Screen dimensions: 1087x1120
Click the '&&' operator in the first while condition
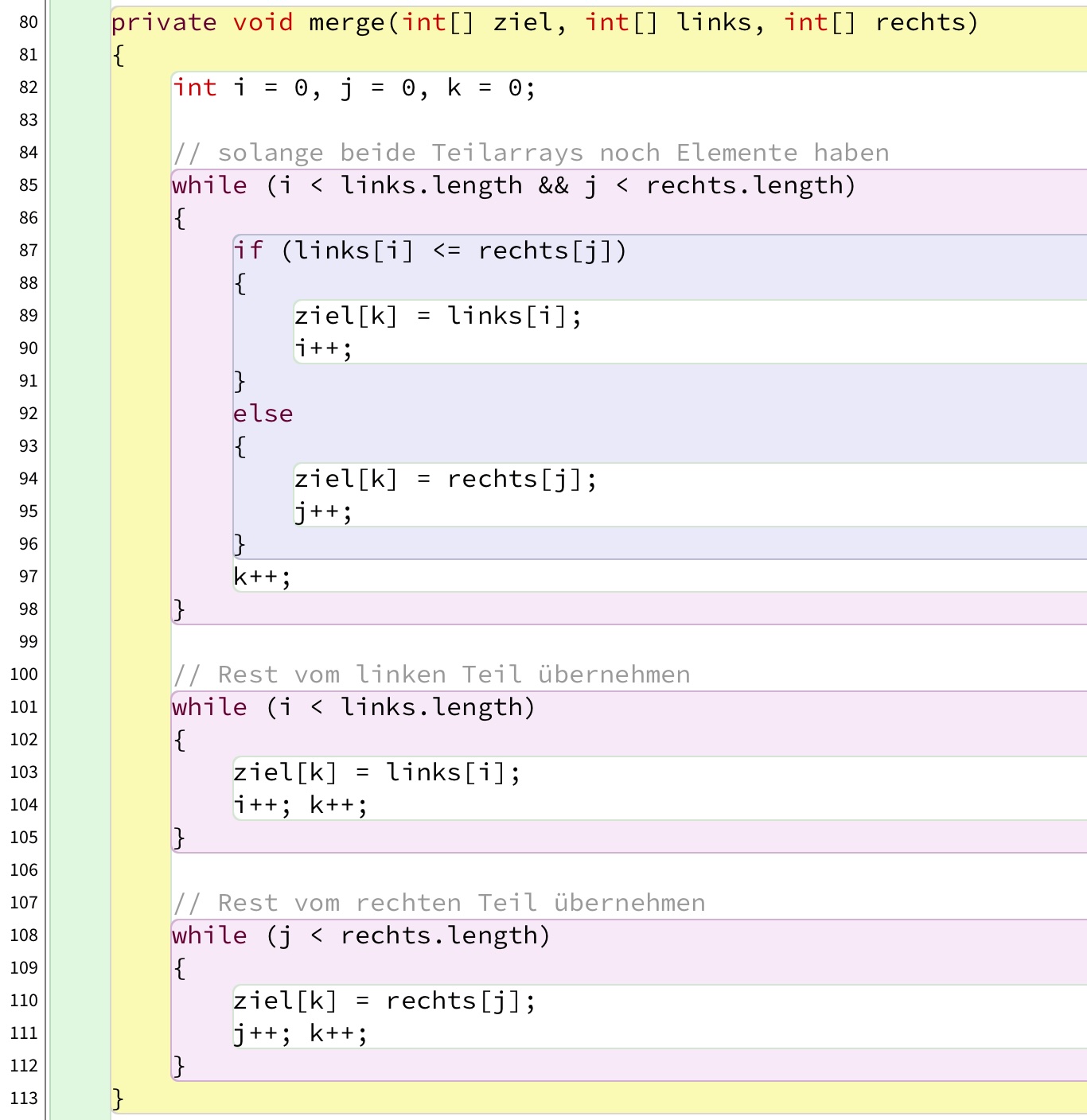point(553,185)
